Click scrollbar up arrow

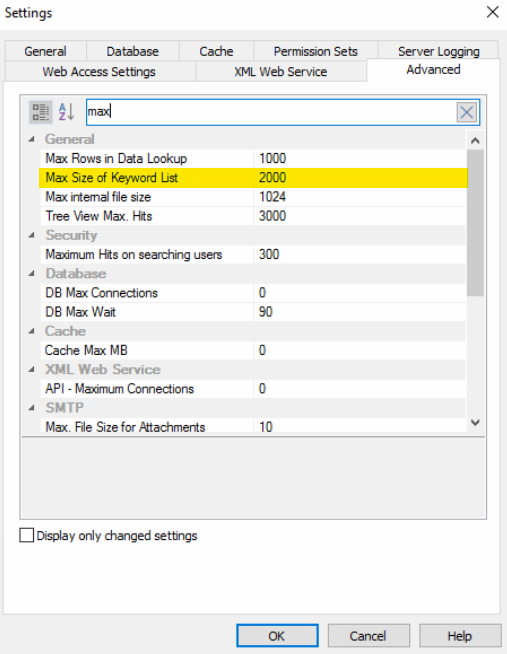[475, 141]
